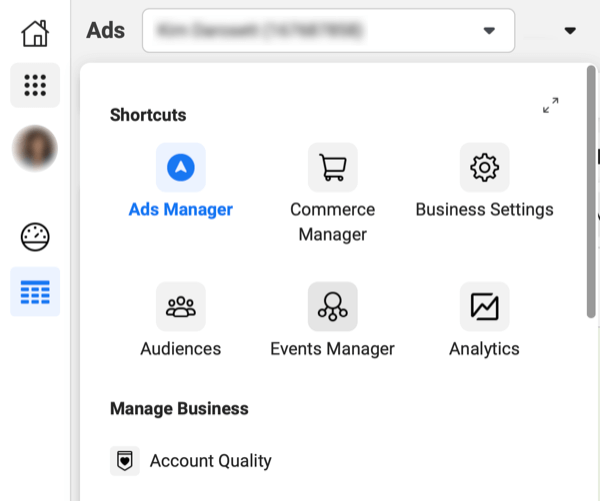Viewport: 600px width, 501px height.
Task: Open the Audiences people icon
Action: tap(181, 307)
